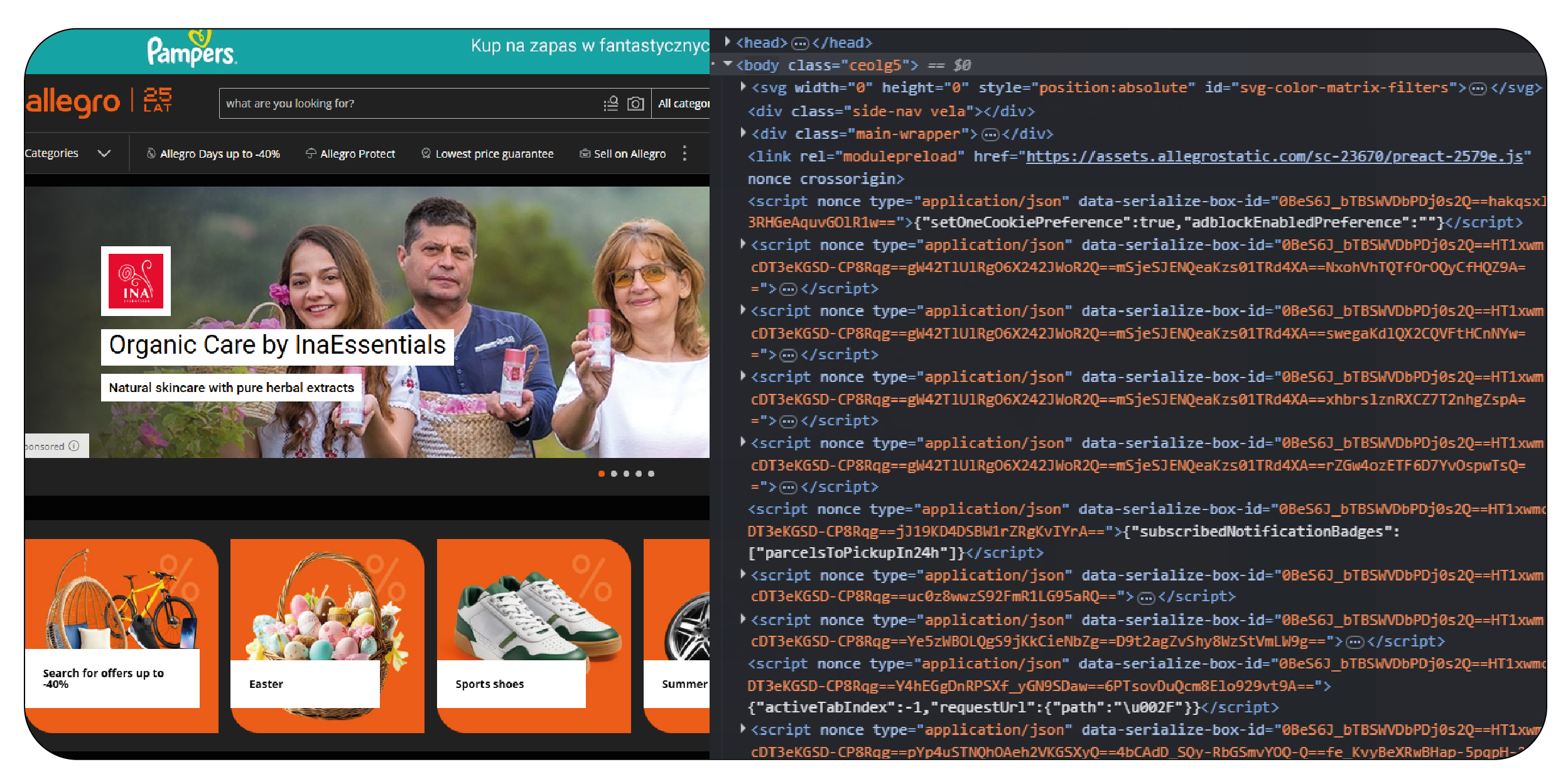Expand the script node ending xhbrslznRXCZ7T2nhgZspA
Image resolution: width=1568 pixels, height=779 pixels.
(x=743, y=376)
